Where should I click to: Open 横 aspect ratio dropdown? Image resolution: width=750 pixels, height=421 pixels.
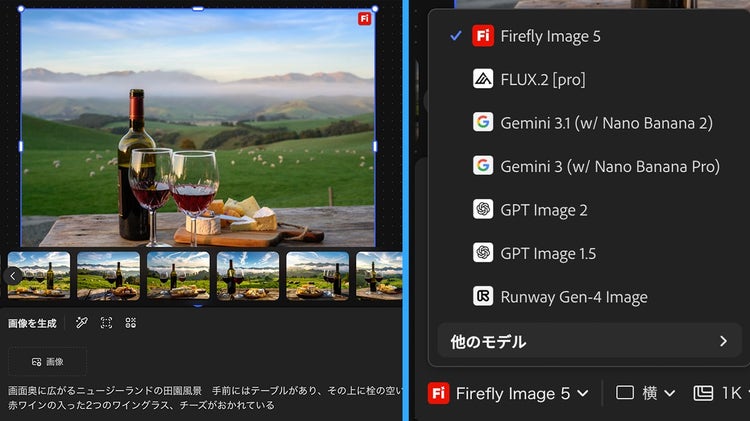tap(646, 393)
